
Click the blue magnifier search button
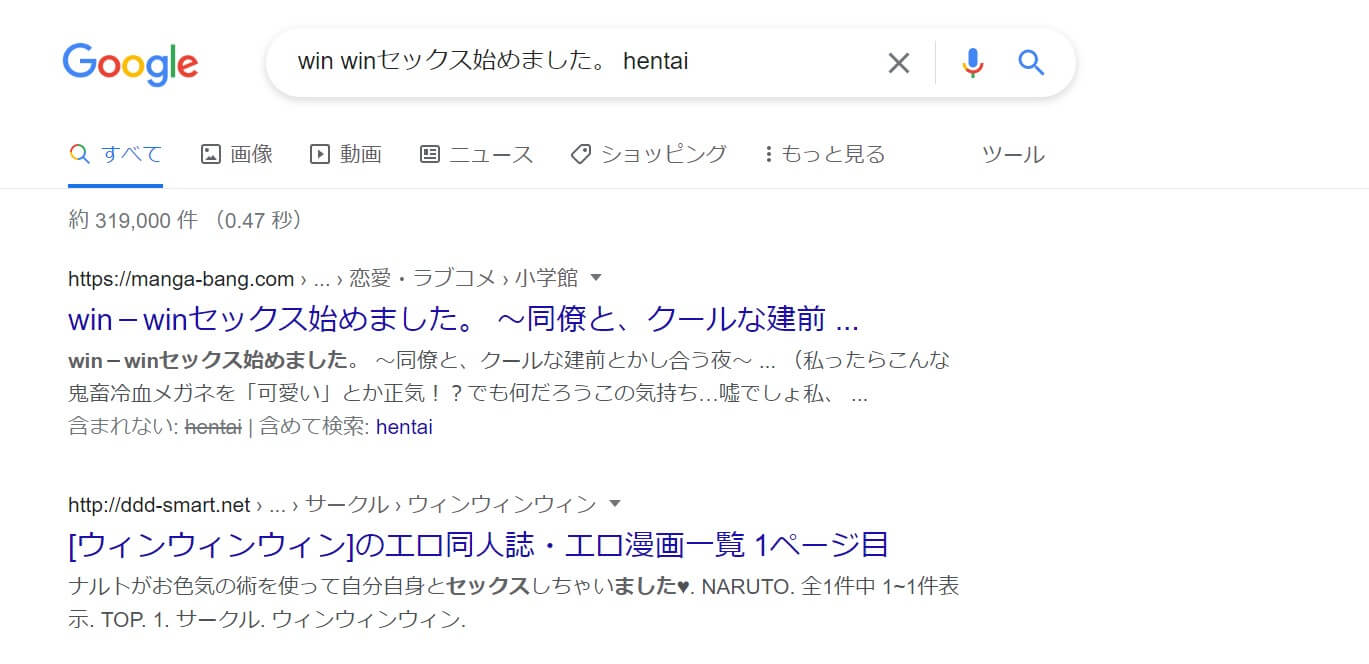coord(1031,63)
